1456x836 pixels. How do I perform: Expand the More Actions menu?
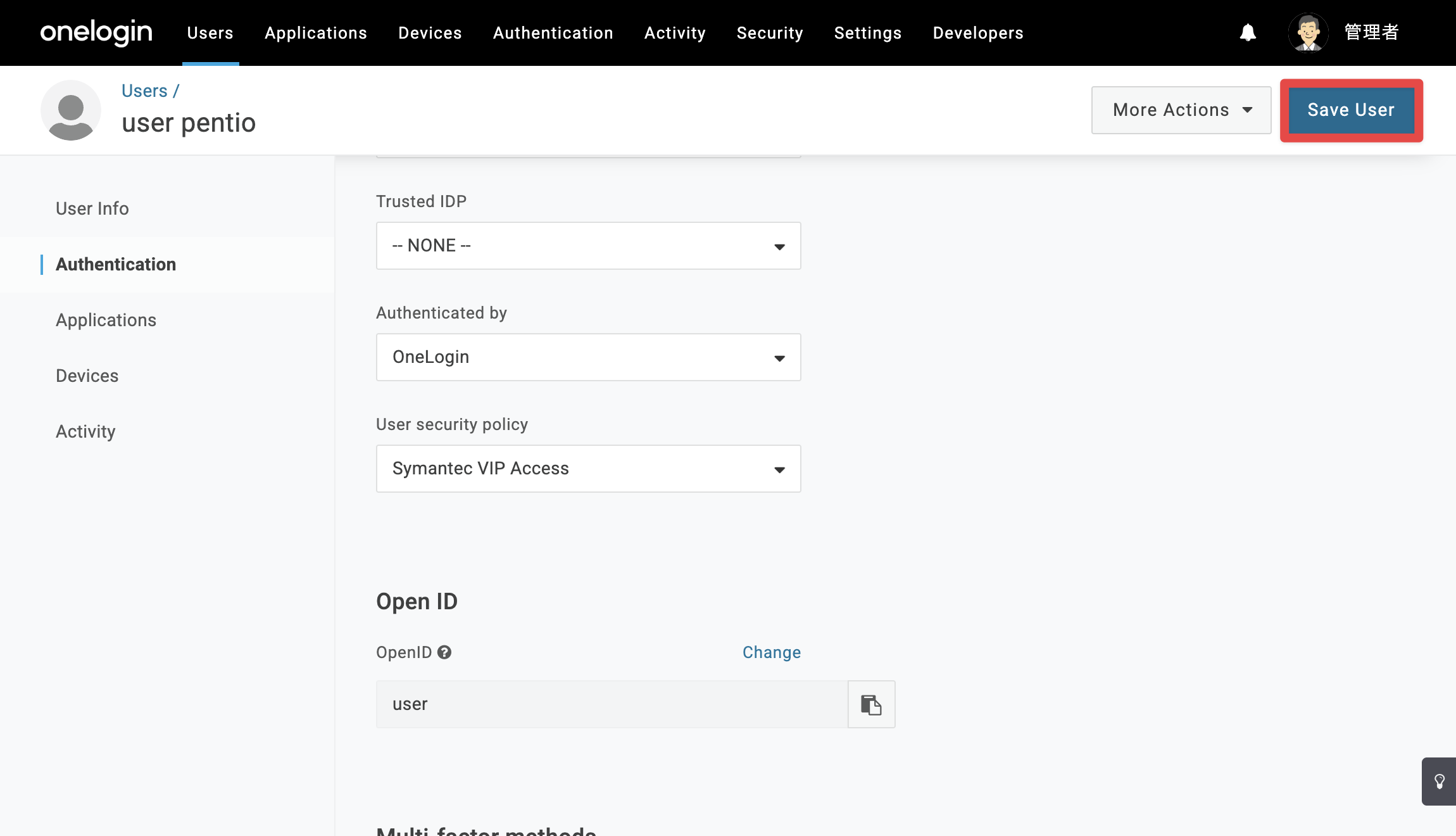[1181, 110]
